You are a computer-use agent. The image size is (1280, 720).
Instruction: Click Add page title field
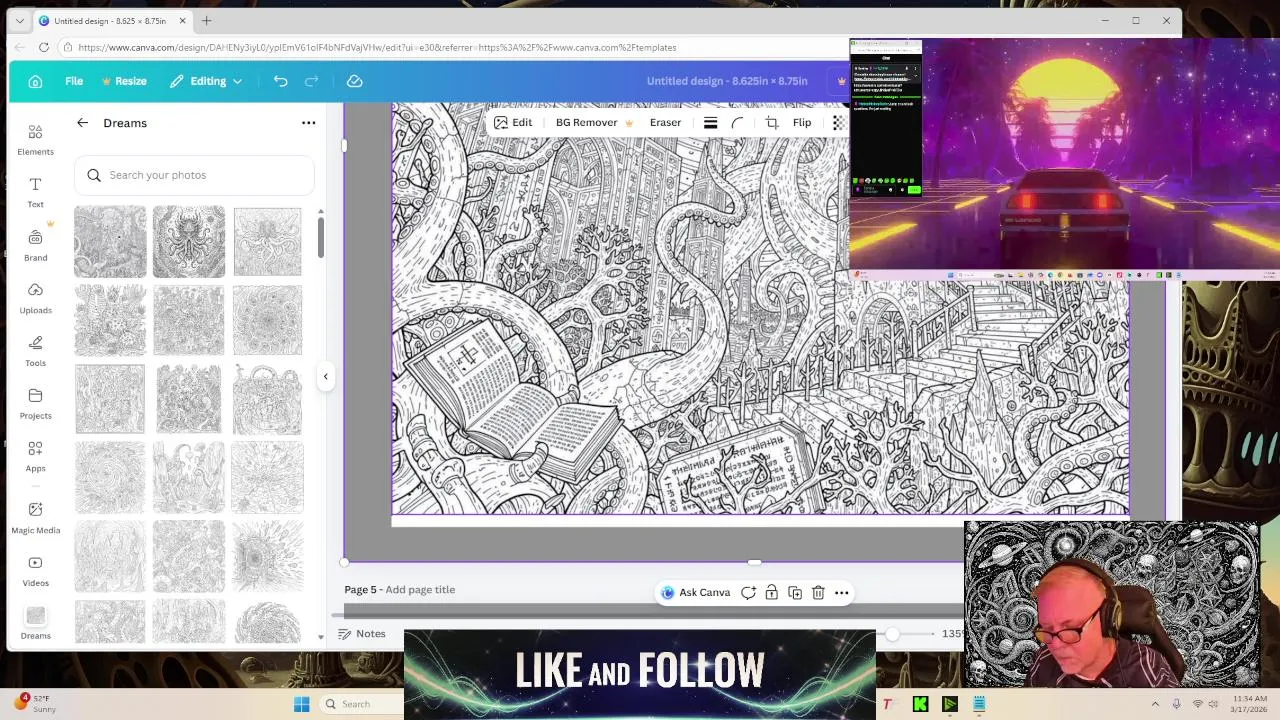[420, 590]
